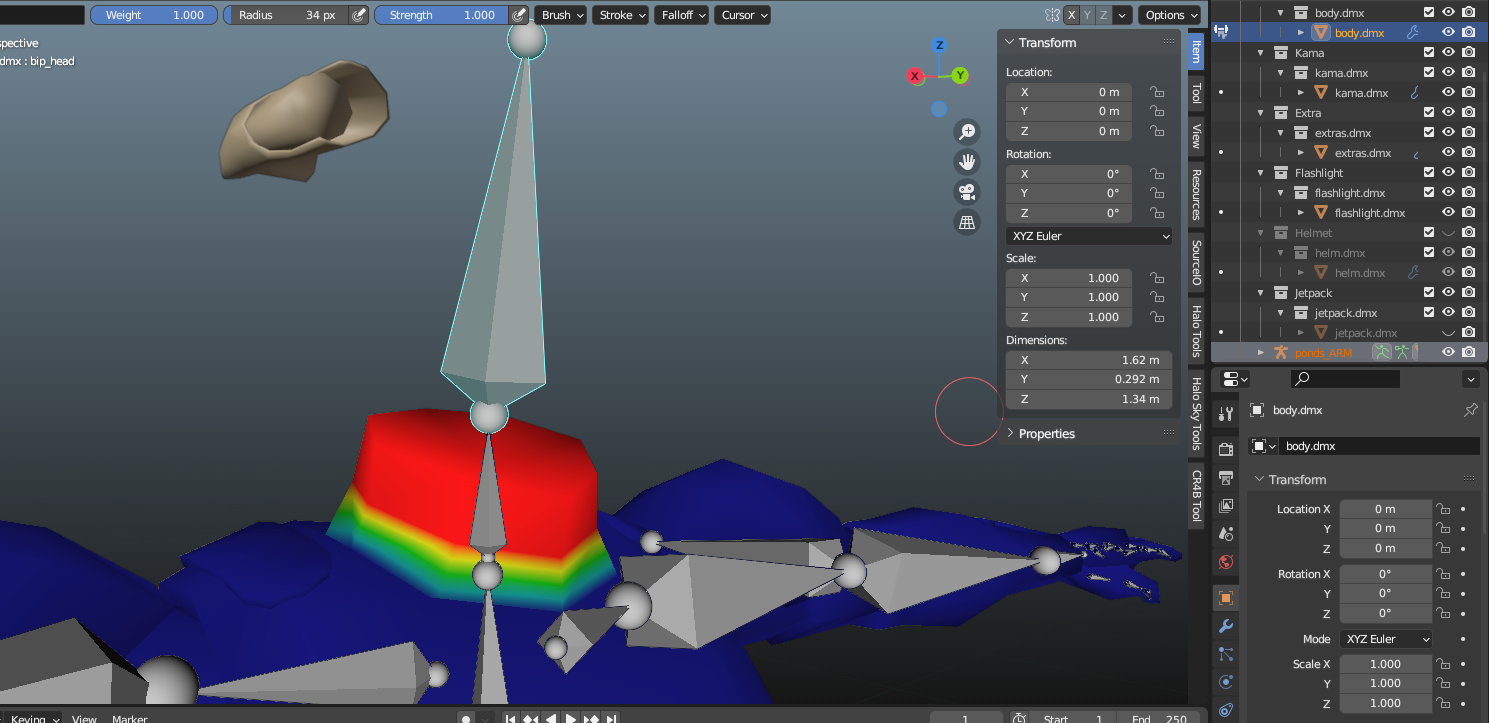Hide the flashlight.dmx mesh object
Image resolution: width=1489 pixels, height=723 pixels.
1448,212
